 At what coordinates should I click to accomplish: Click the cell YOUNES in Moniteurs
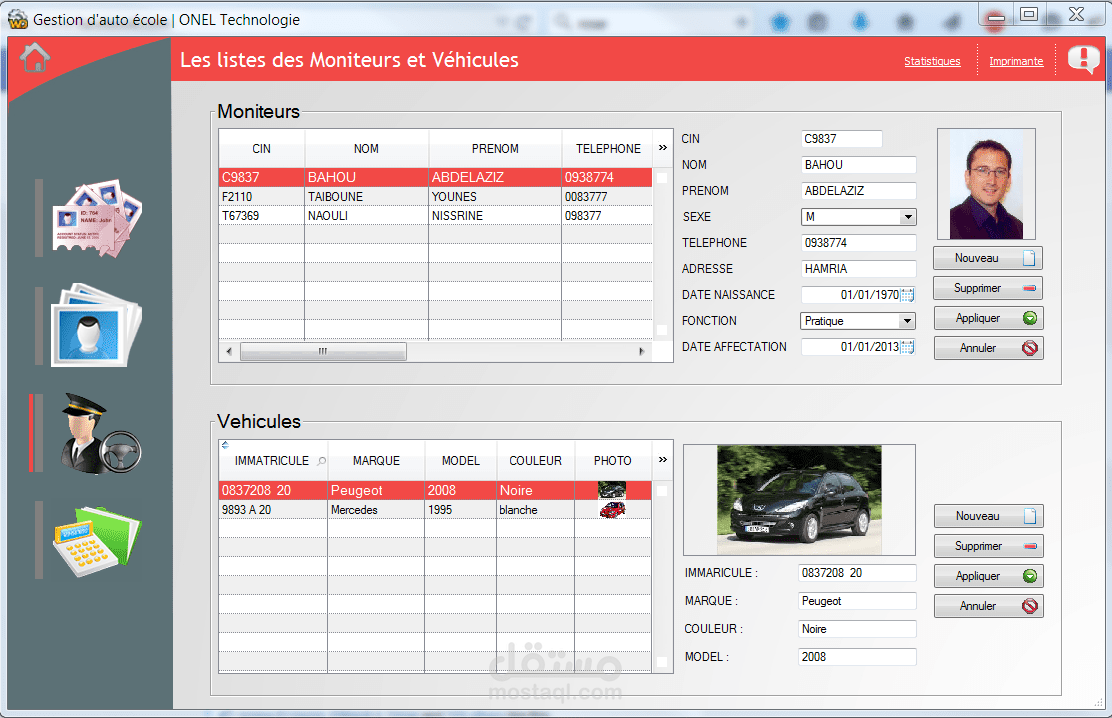click(x=495, y=197)
